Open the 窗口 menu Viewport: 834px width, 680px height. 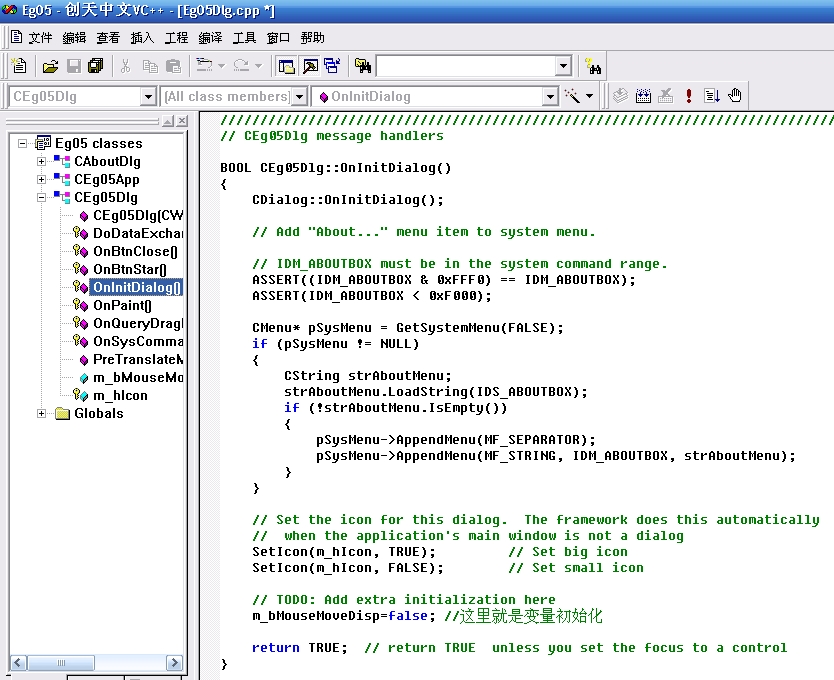point(279,38)
